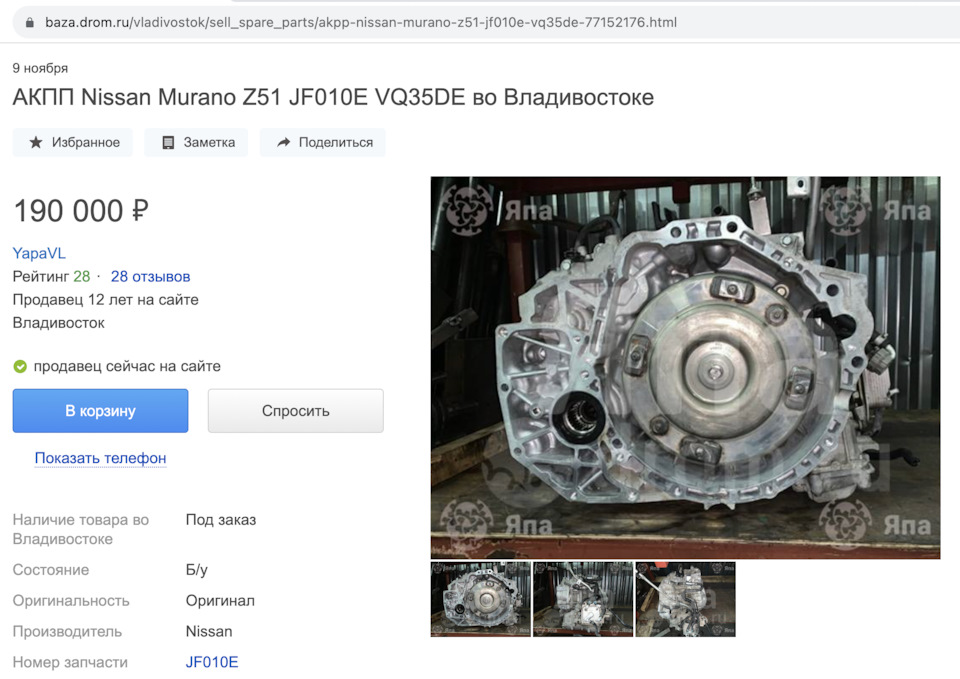The height and width of the screenshot is (679, 960).
Task: Click the note icon for Заметка
Action: [168, 143]
